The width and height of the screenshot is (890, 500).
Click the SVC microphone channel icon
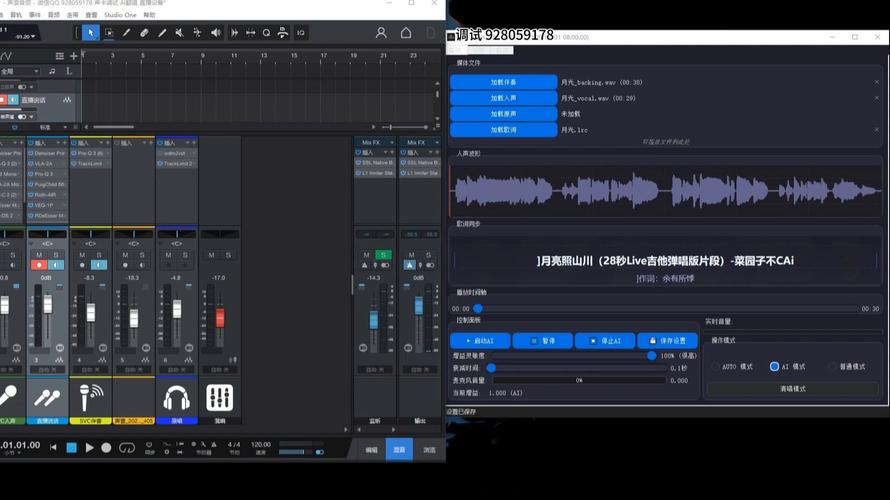coord(91,397)
